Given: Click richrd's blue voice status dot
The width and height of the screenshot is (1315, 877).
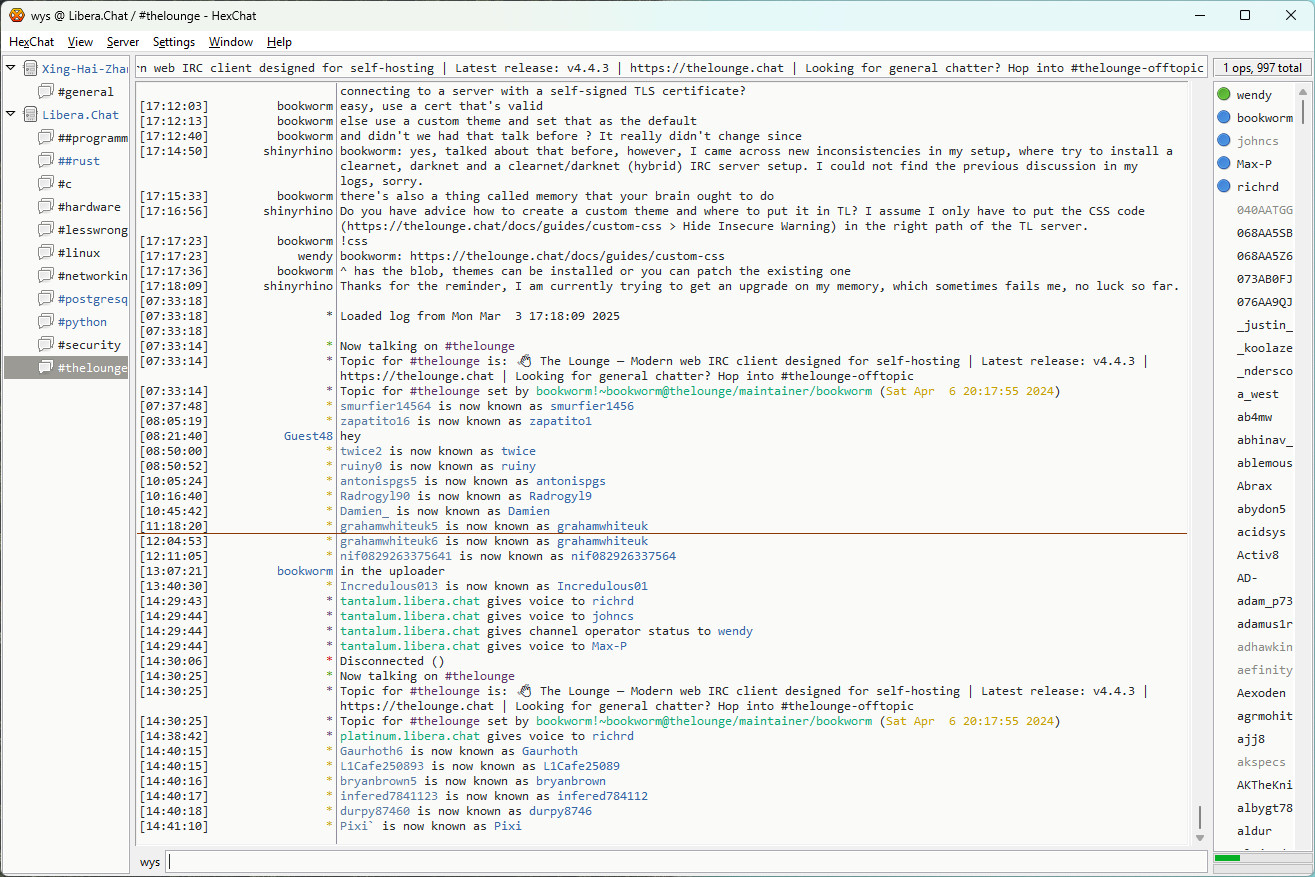Looking at the screenshot, I should pyautogui.click(x=1224, y=187).
